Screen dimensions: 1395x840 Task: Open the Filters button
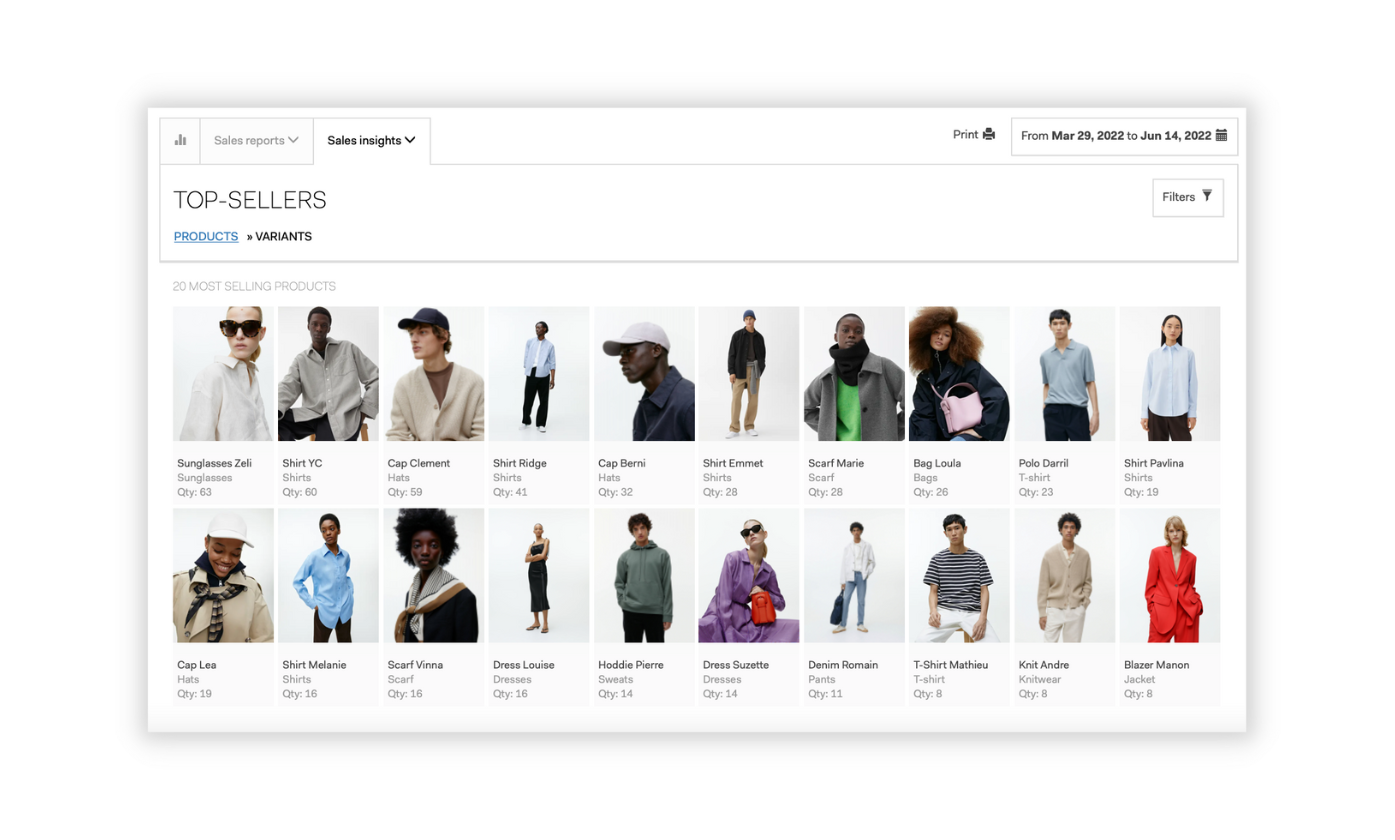click(1187, 197)
